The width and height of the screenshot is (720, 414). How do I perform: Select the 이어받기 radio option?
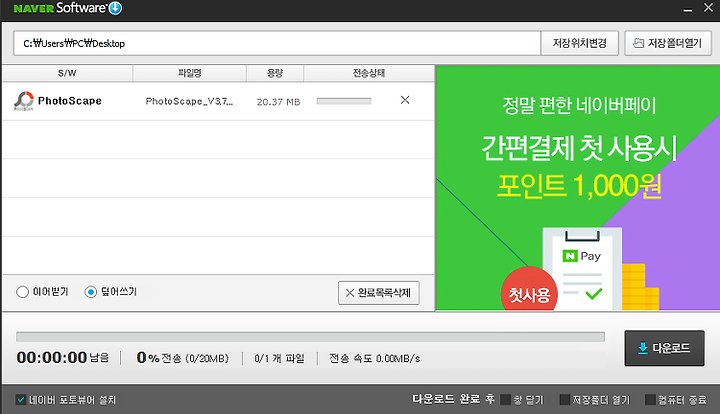(22, 292)
